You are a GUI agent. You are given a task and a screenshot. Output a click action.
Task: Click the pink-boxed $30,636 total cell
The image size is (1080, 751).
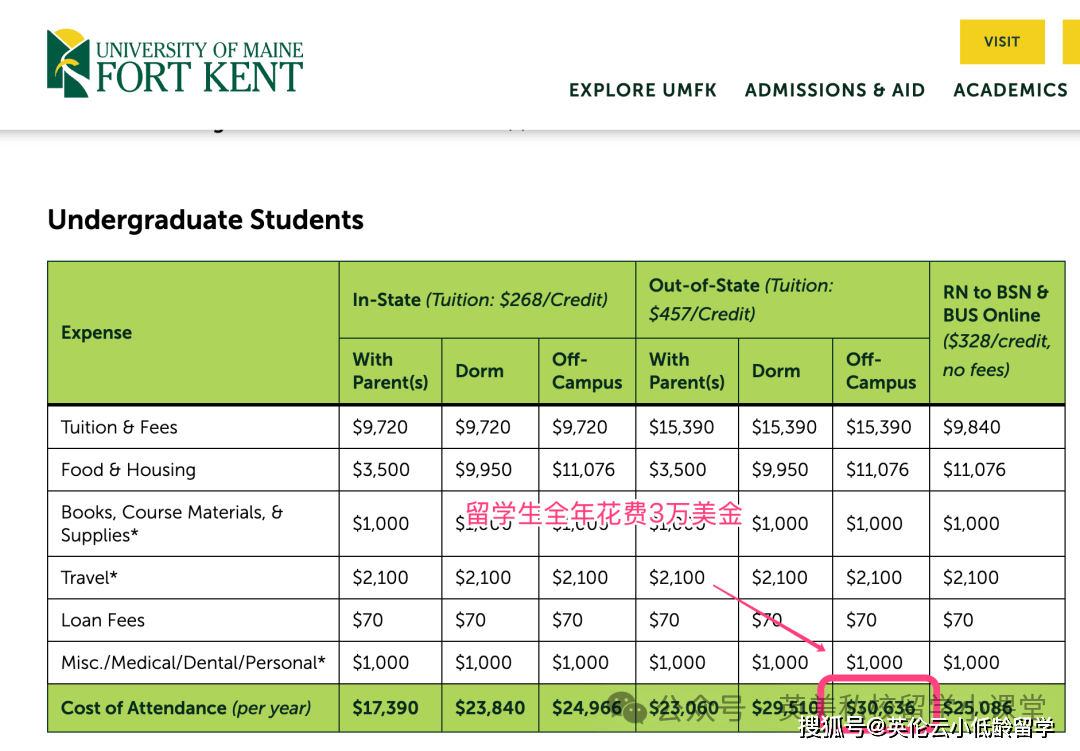(880, 708)
